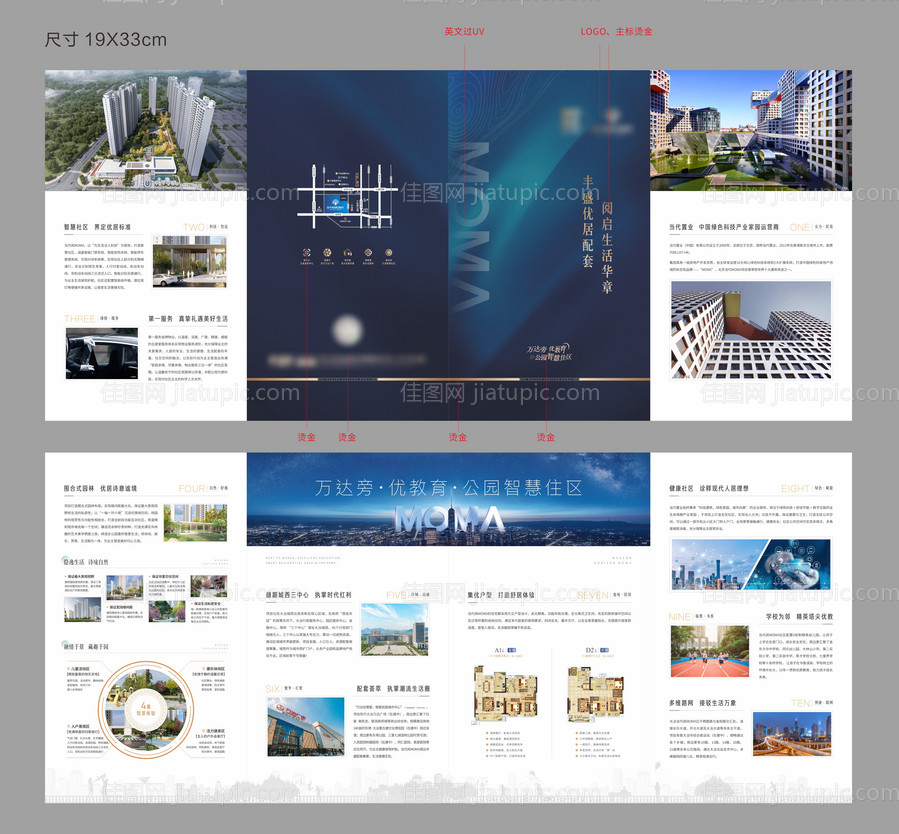Click the gold FOUR section heading
This screenshot has height=834, width=899.
[191, 489]
